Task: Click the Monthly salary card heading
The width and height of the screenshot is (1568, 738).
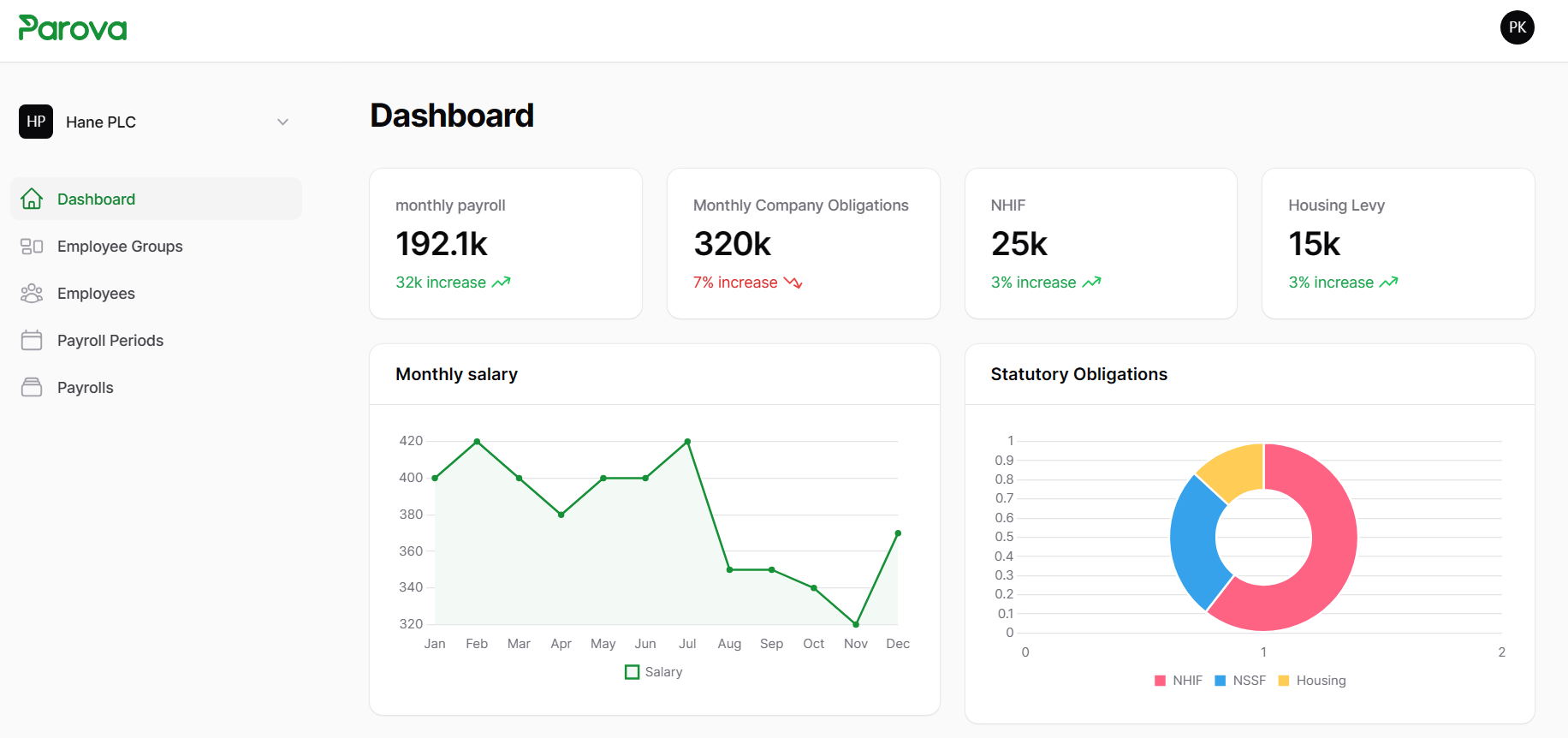Action: point(456,374)
